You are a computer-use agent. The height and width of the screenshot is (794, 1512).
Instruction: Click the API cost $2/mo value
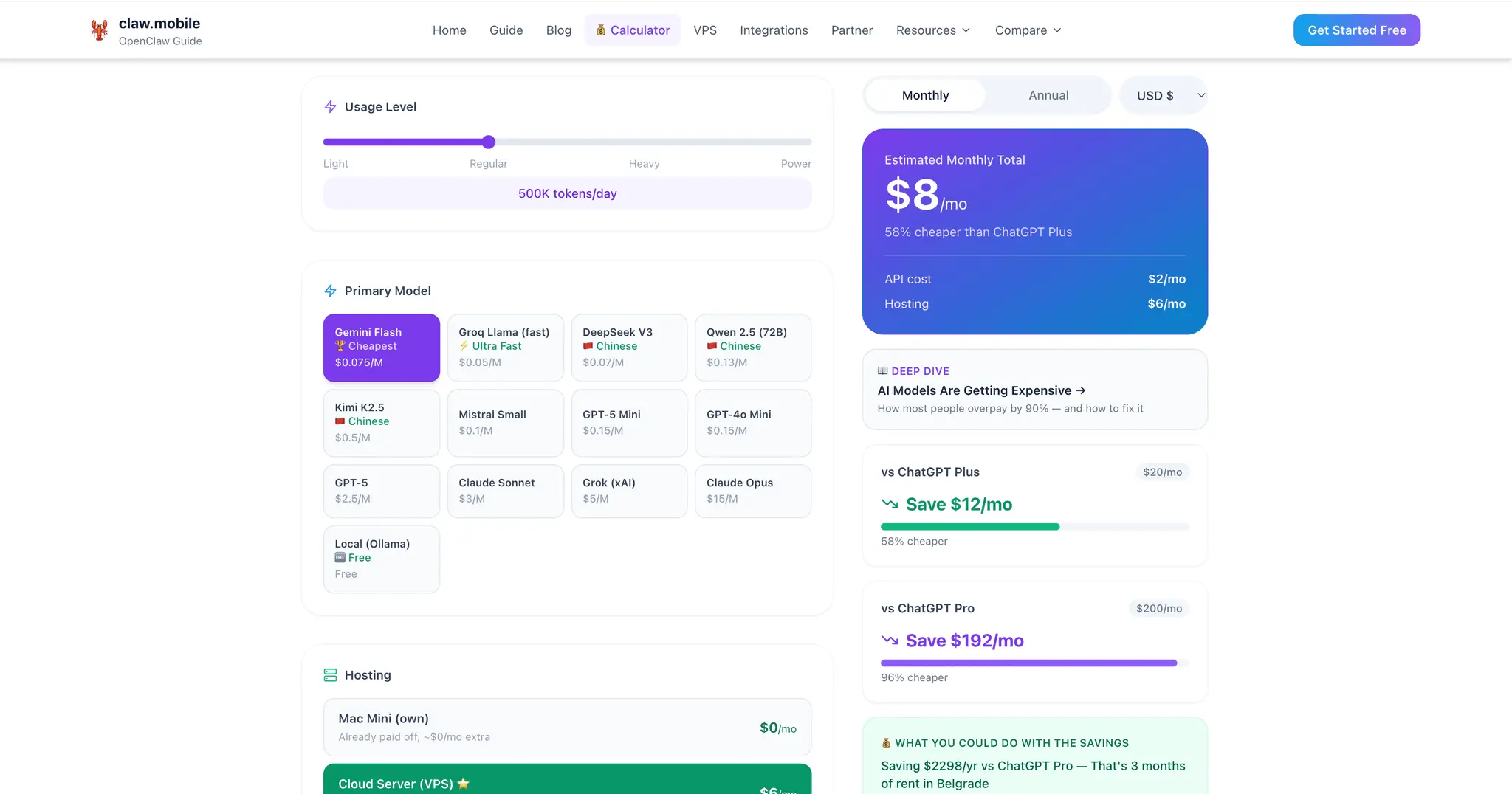[x=1166, y=279]
